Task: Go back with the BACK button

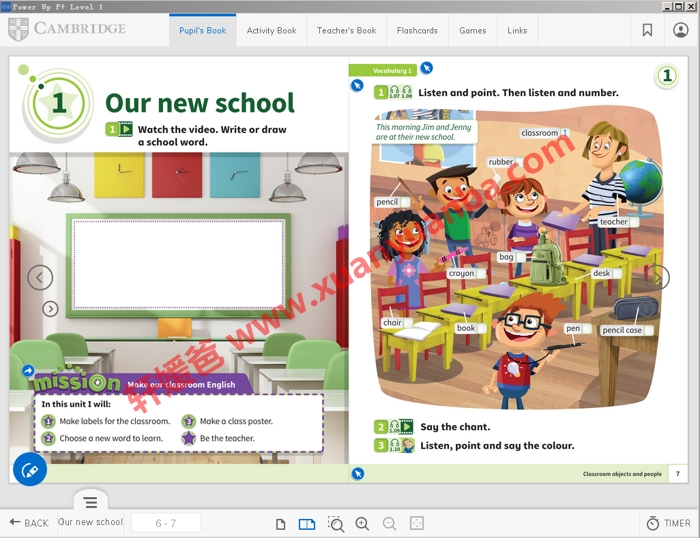Action: (29, 523)
